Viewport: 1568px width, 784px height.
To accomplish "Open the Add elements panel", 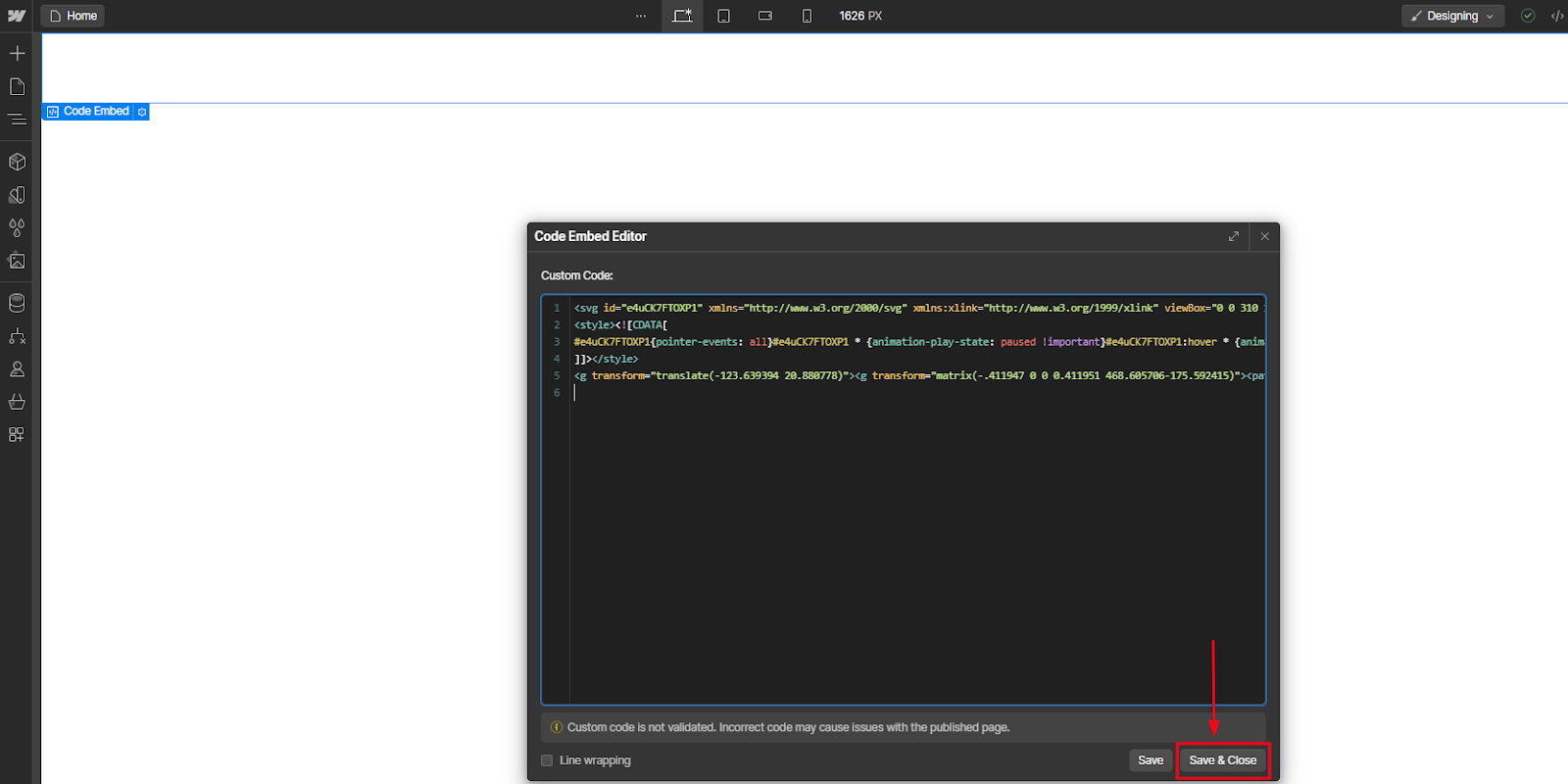I will click(x=17, y=53).
